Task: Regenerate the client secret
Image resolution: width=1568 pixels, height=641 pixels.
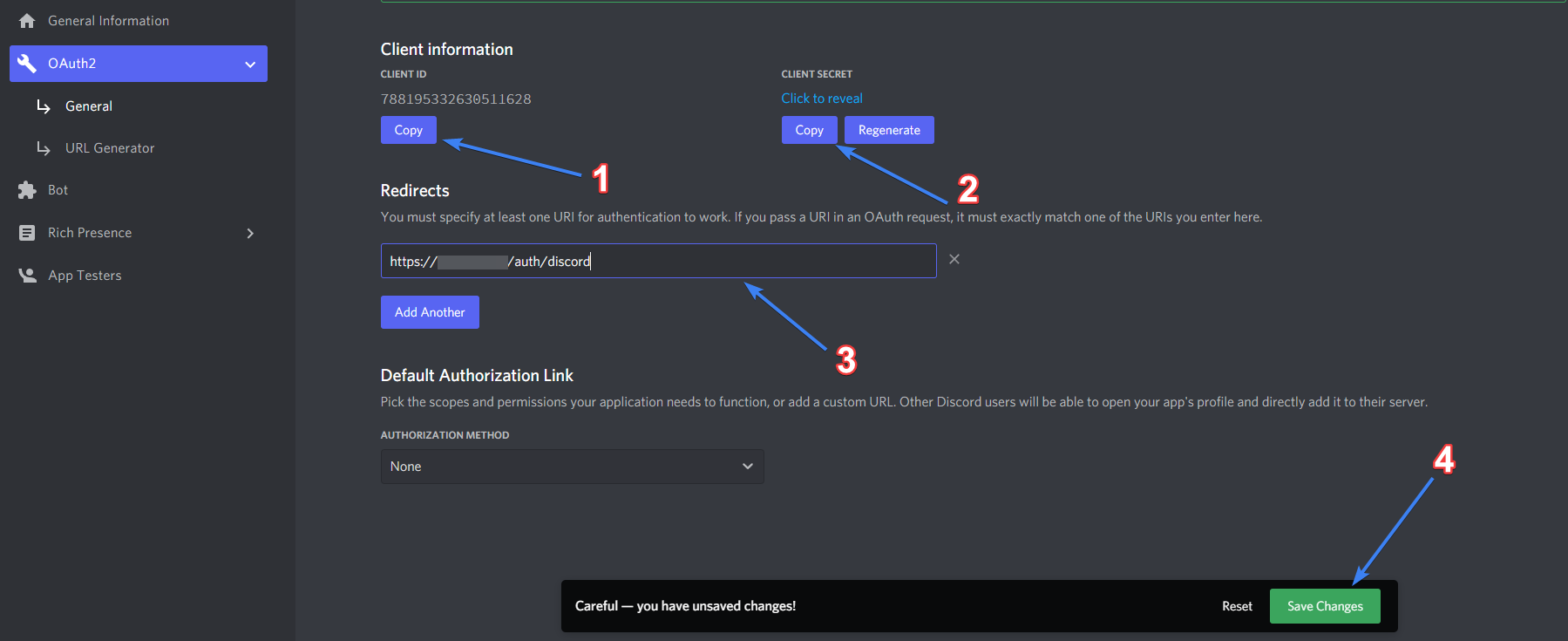Action: tap(889, 130)
